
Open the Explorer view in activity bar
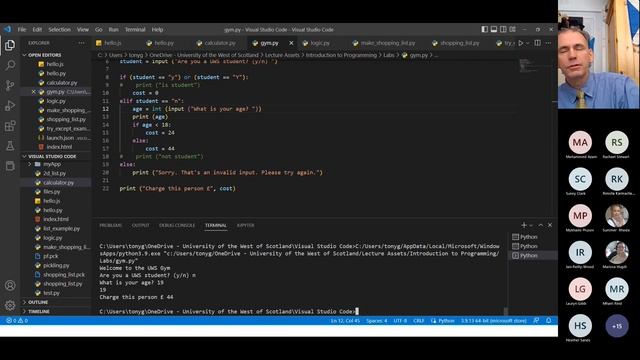[10, 45]
